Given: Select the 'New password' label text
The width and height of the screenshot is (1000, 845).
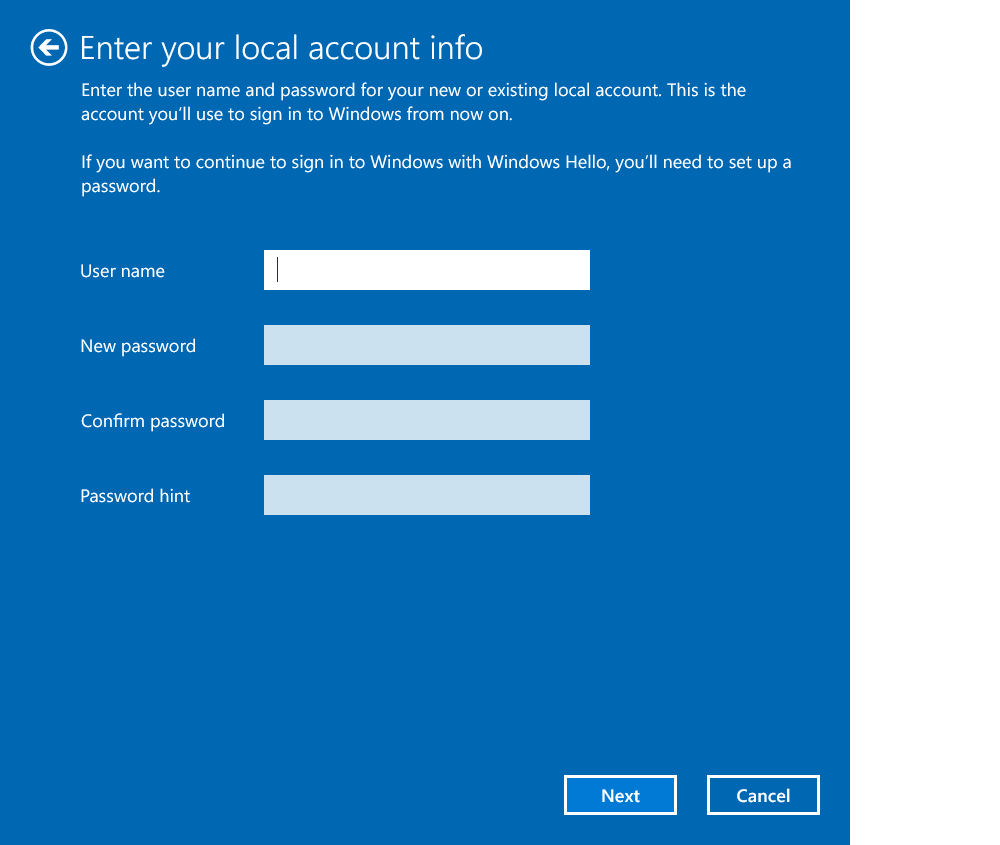Looking at the screenshot, I should click(x=138, y=346).
